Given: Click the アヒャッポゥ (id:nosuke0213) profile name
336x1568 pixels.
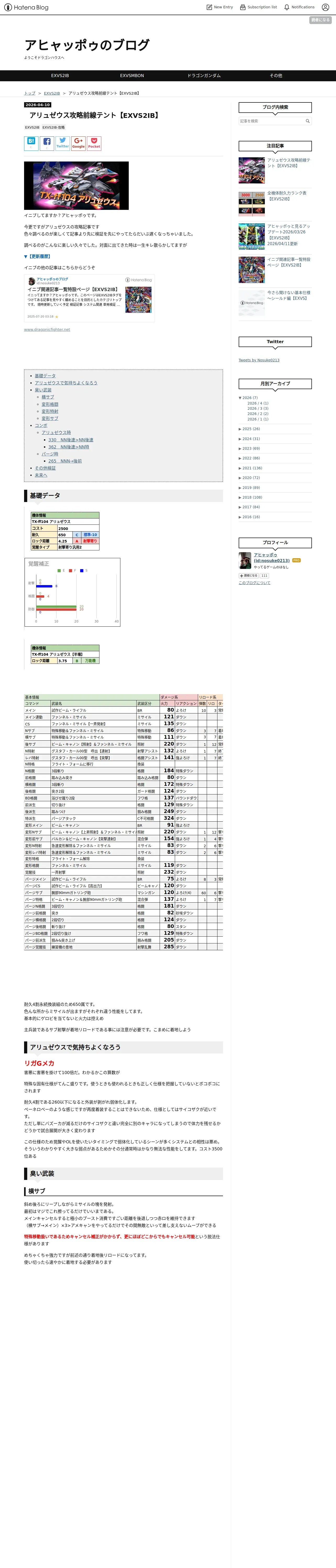Looking at the screenshot, I should (x=271, y=558).
